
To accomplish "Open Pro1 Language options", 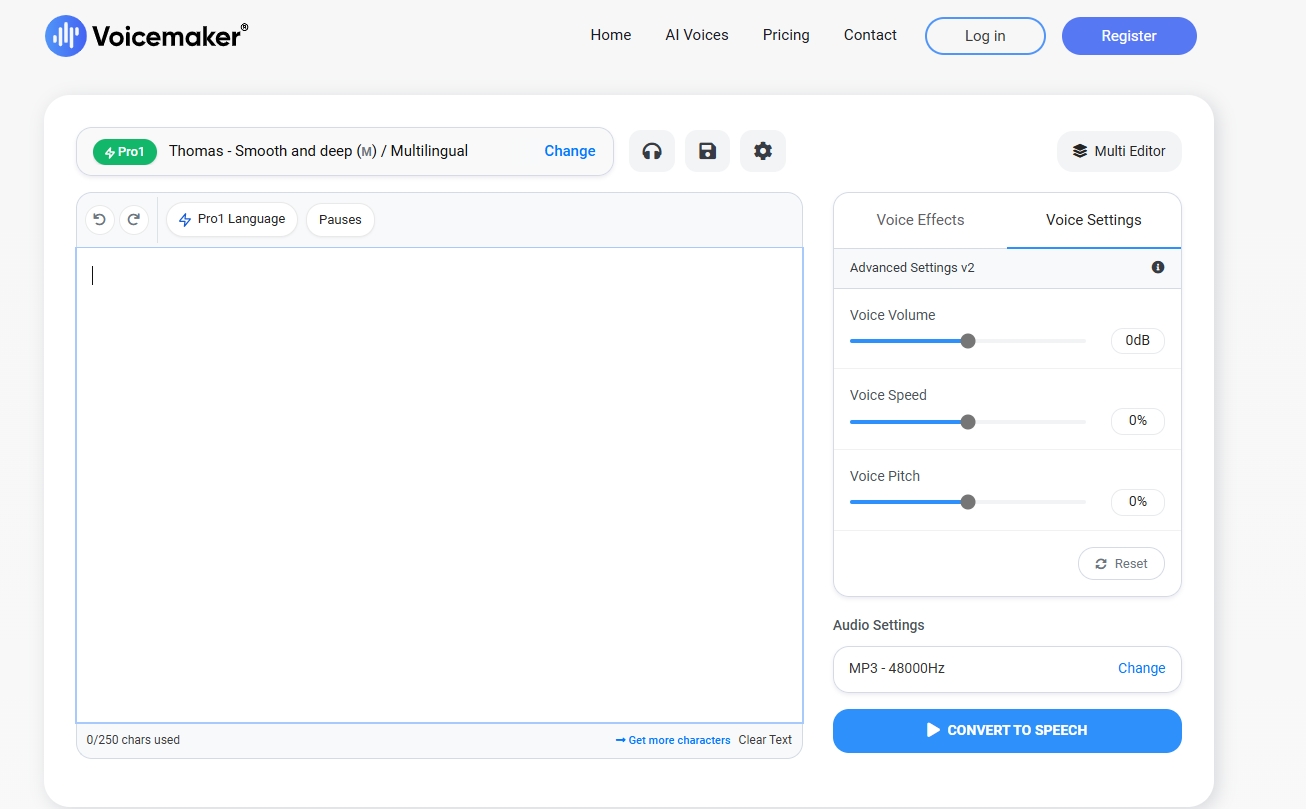I will coord(232,220).
